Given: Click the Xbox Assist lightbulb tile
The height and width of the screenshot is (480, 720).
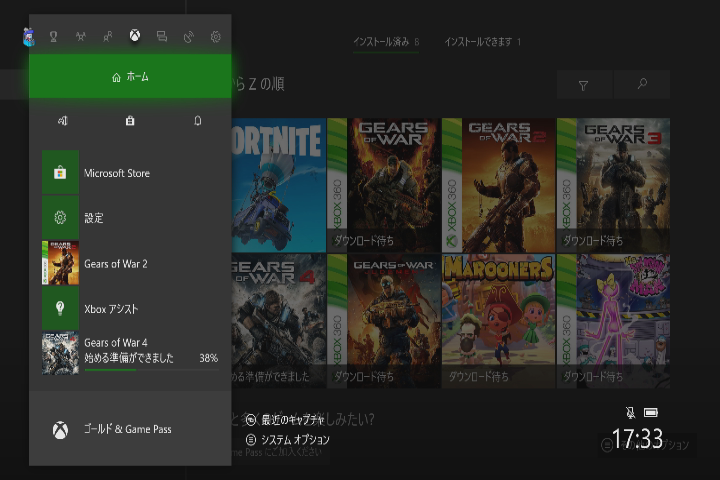Looking at the screenshot, I should 60,308.
